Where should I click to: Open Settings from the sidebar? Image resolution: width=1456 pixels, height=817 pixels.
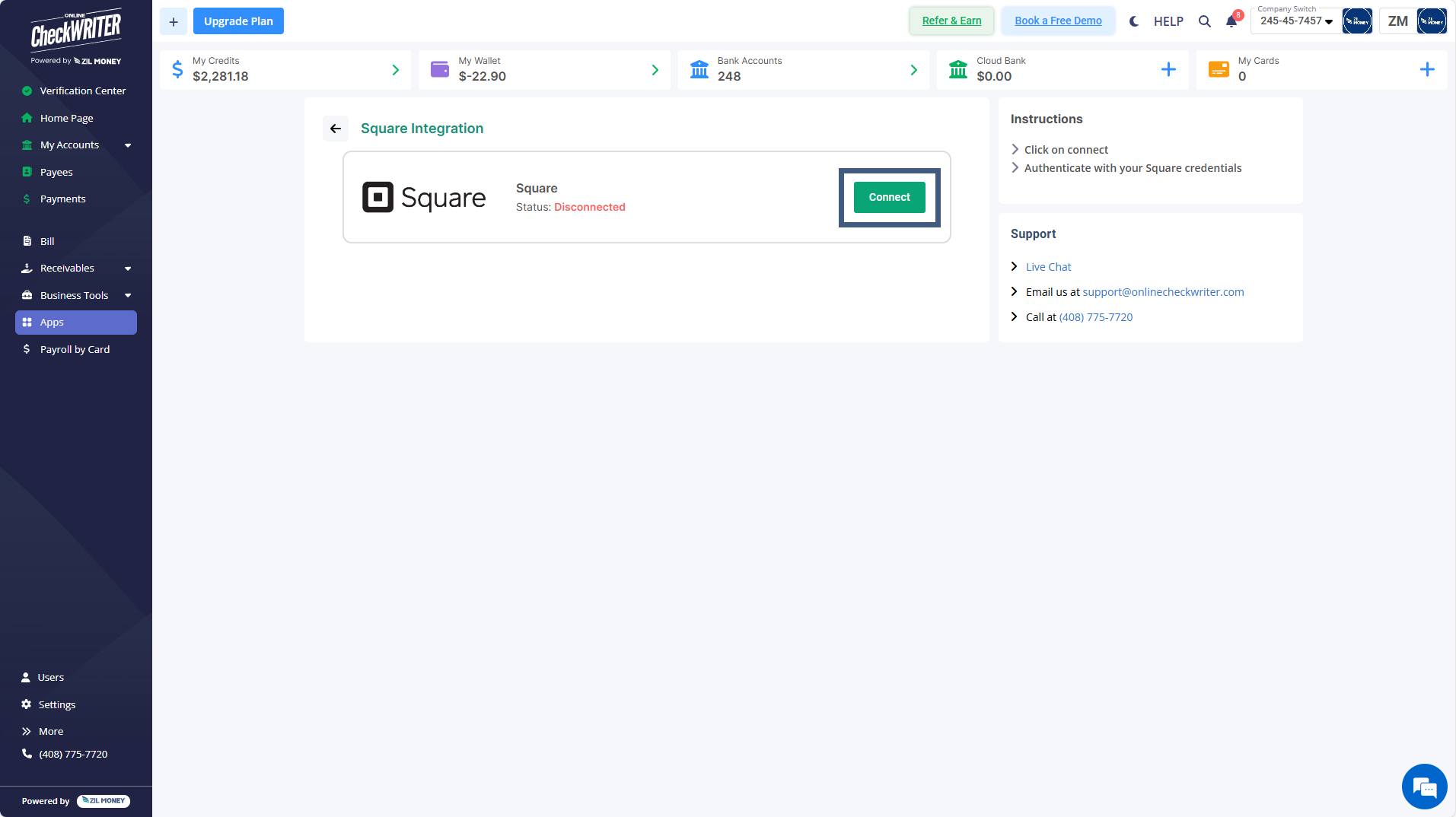click(57, 704)
